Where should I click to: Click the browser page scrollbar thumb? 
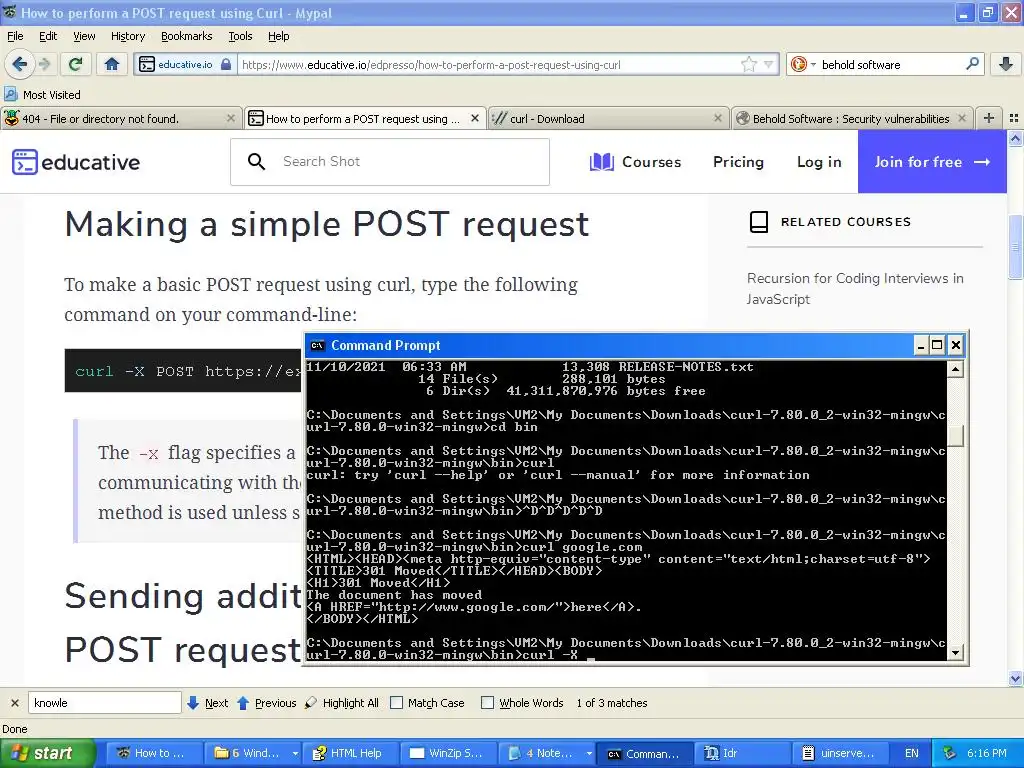(x=1015, y=247)
